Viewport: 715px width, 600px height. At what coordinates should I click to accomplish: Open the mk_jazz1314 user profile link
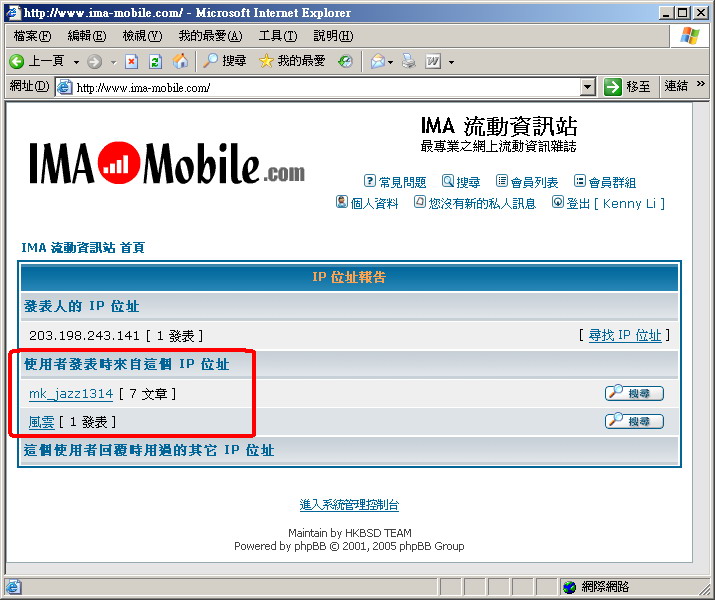tap(71, 394)
